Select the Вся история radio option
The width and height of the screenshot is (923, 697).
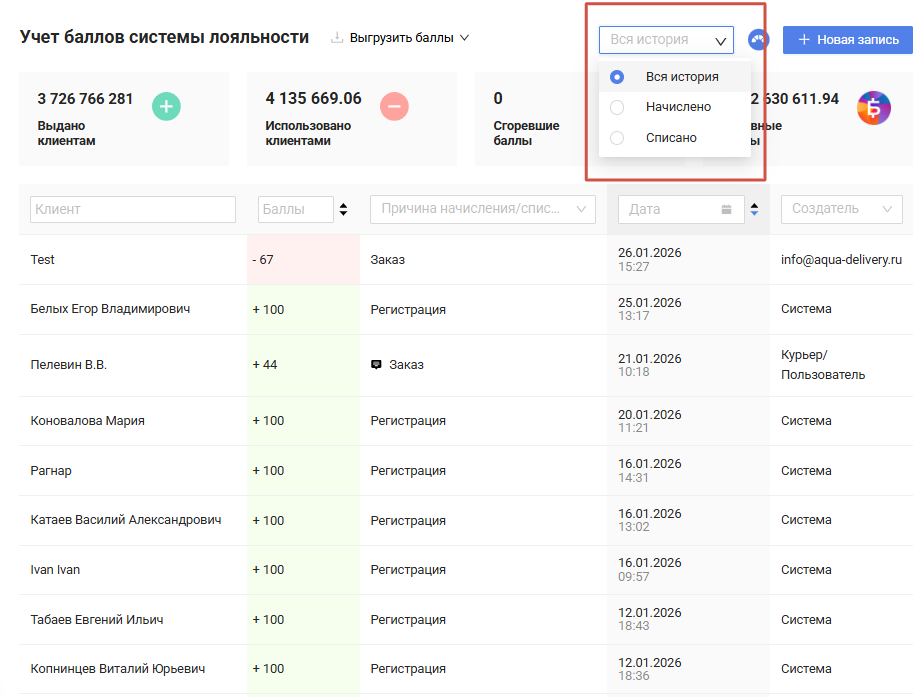617,77
